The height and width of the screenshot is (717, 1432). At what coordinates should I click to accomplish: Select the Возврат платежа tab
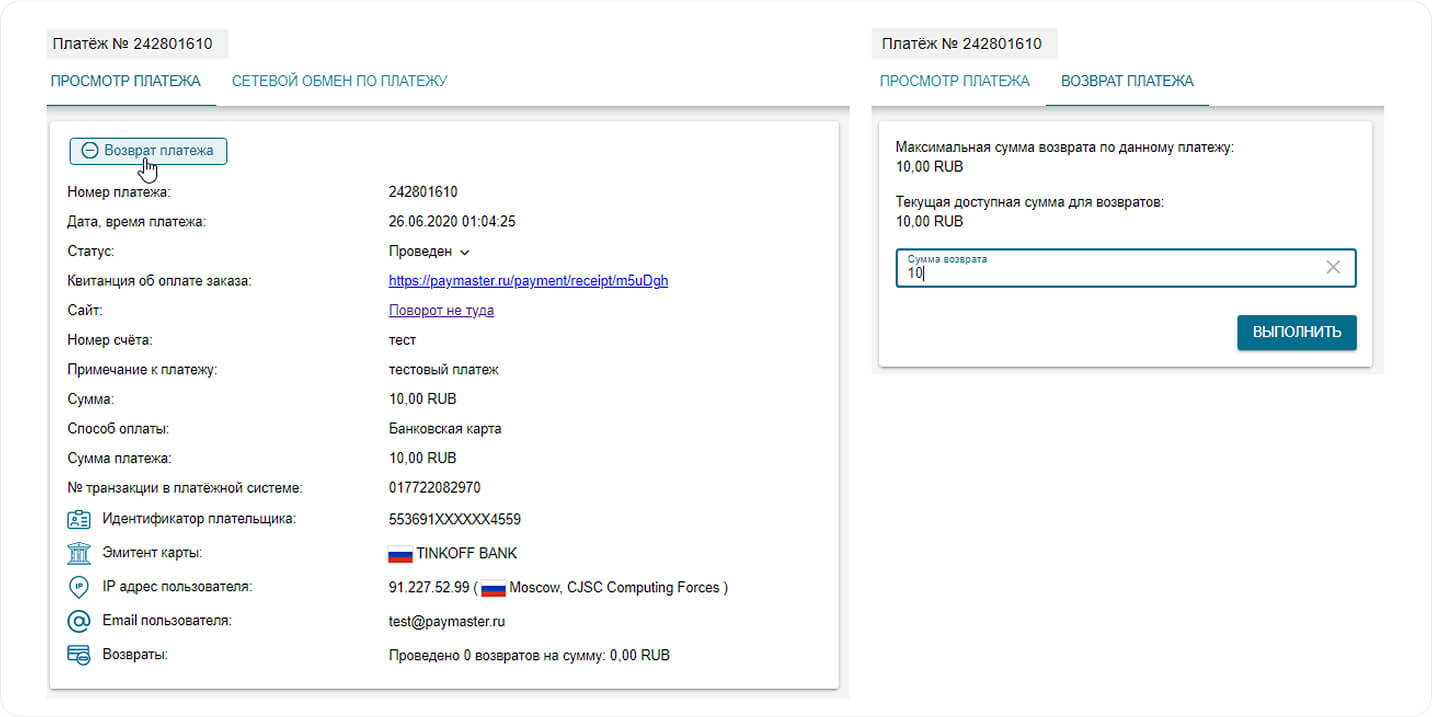click(x=1127, y=81)
